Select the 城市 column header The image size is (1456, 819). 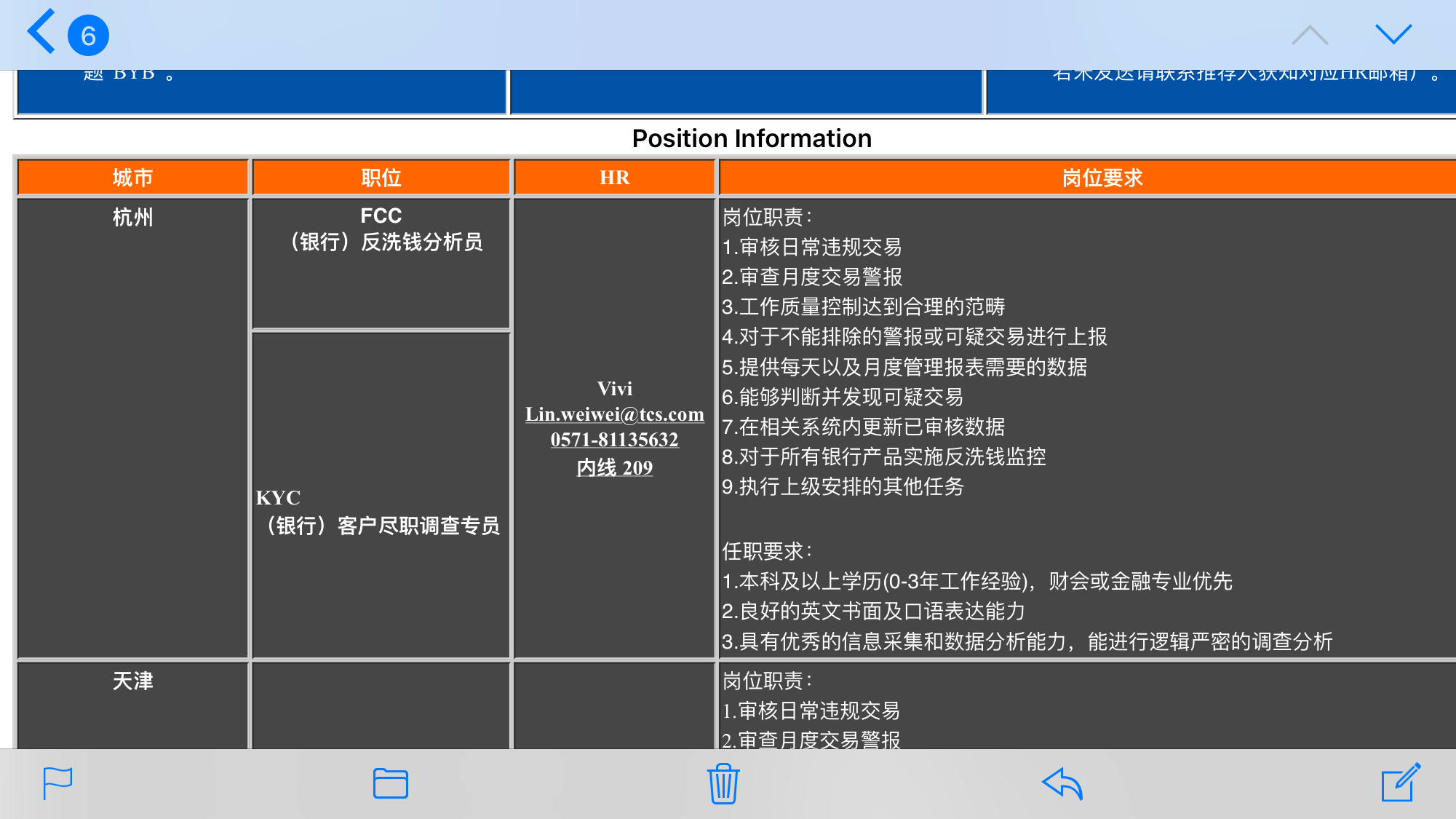coord(132,178)
